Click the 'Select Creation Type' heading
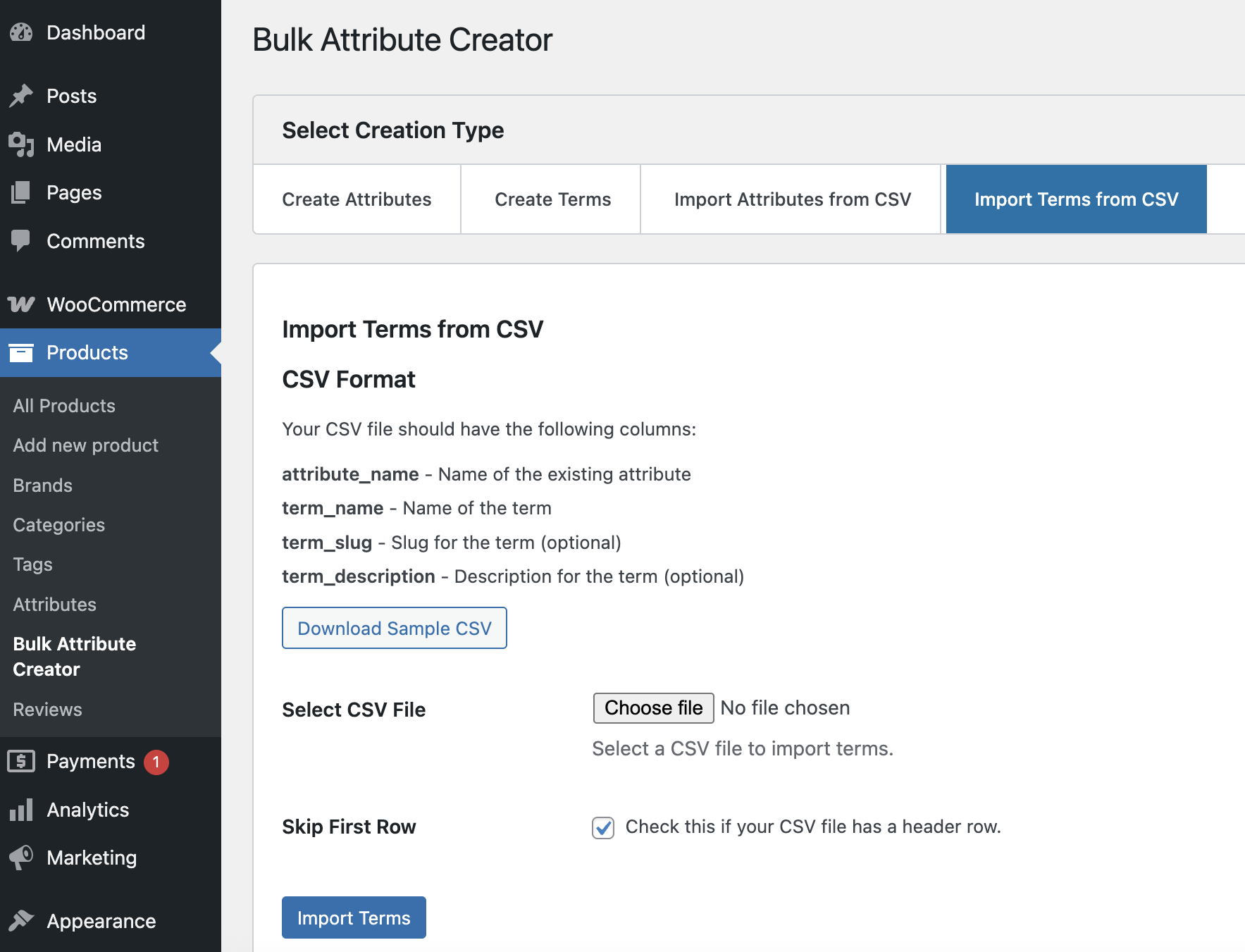The height and width of the screenshot is (952, 1245). coord(393,130)
